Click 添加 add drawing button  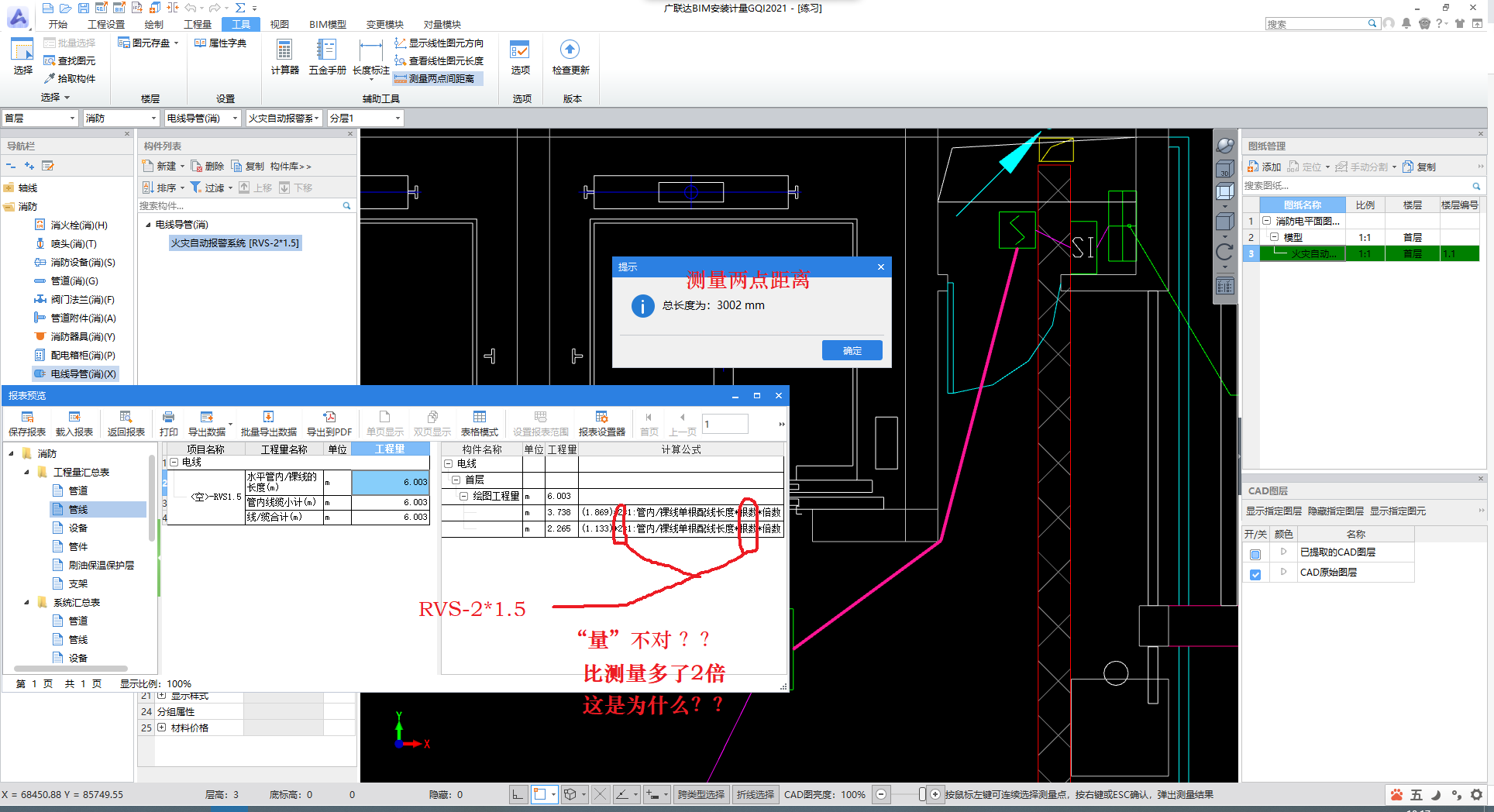pyautogui.click(x=1265, y=167)
